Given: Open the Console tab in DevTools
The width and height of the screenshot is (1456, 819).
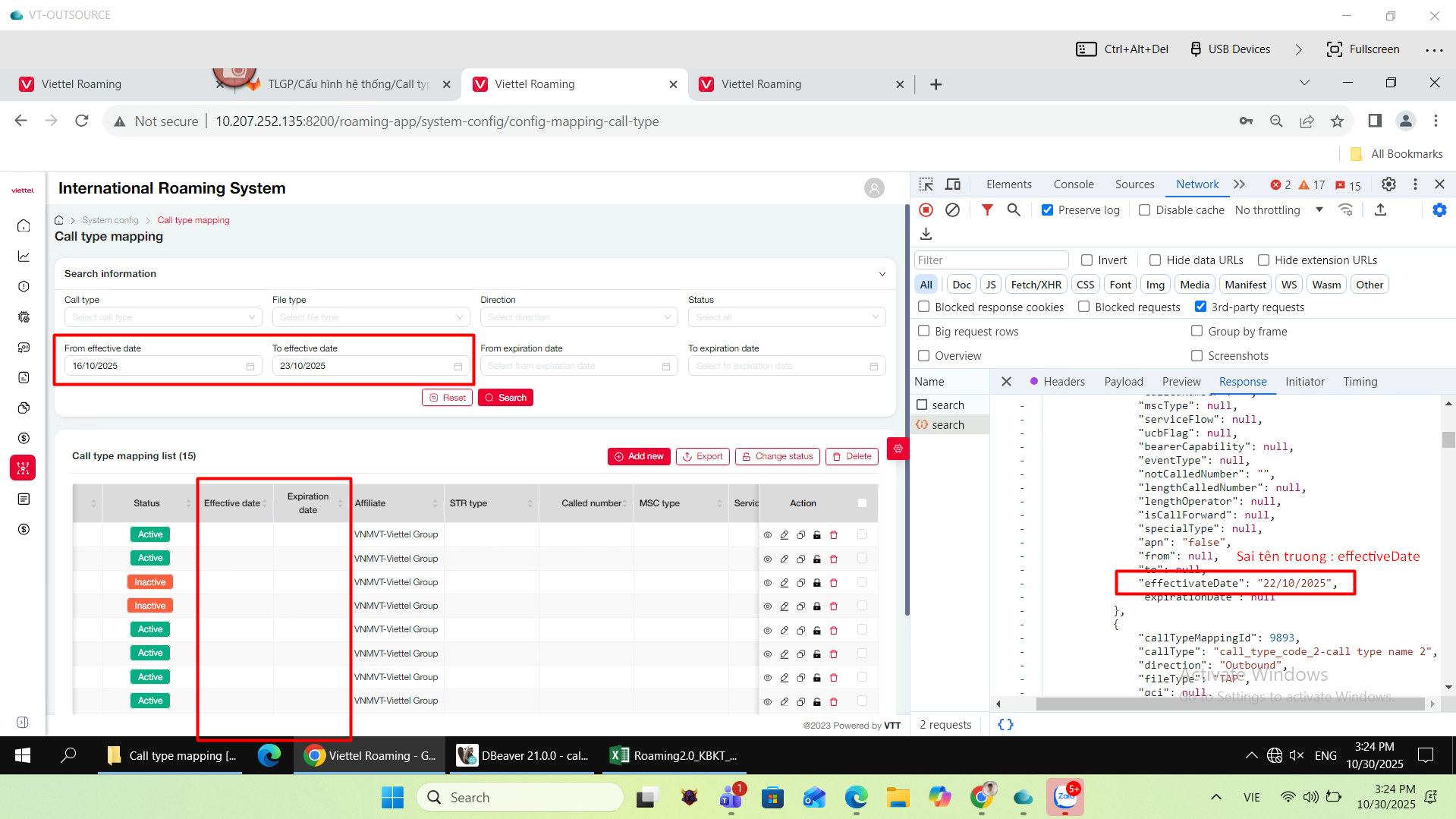Looking at the screenshot, I should click(1073, 184).
